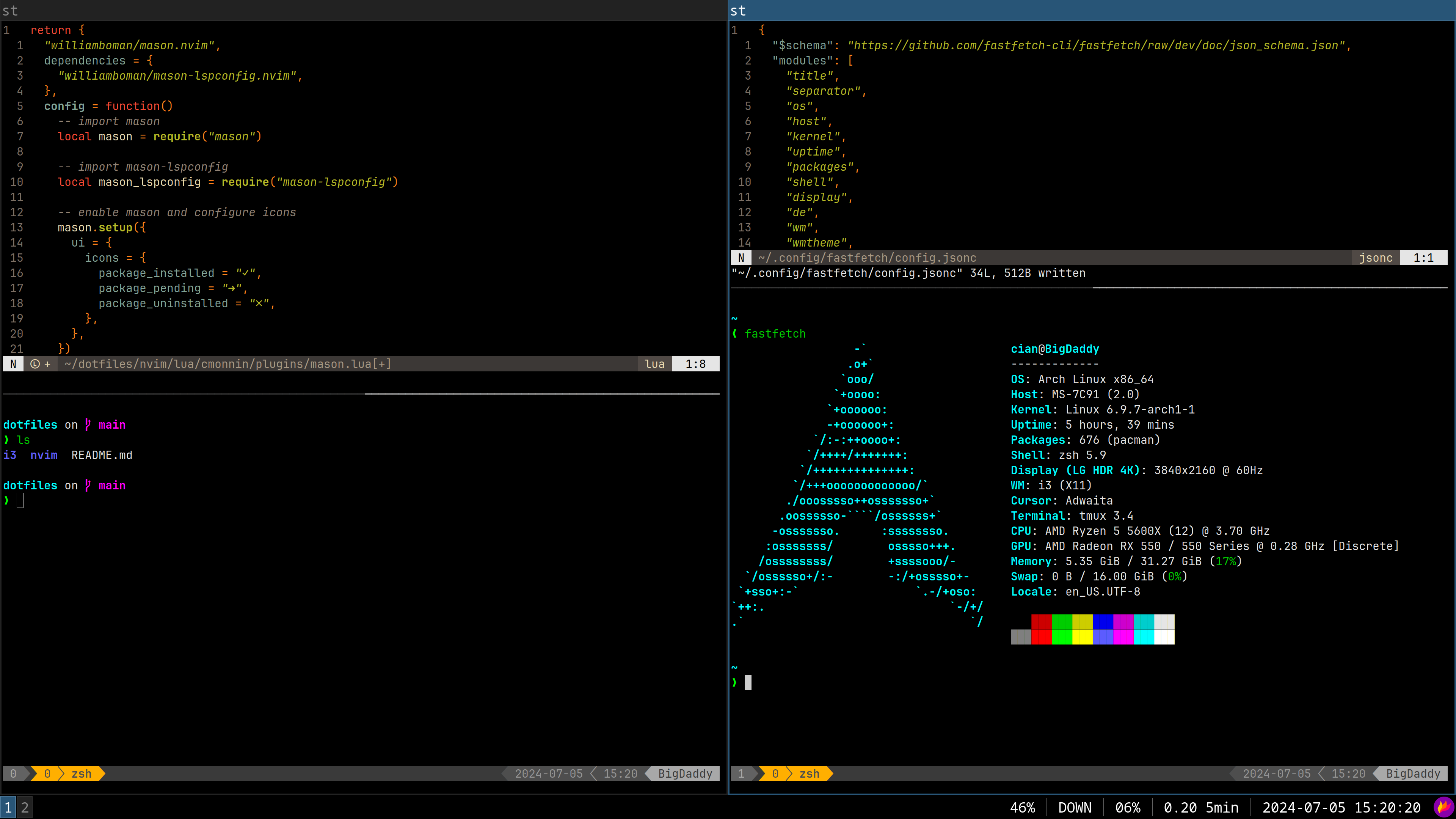Click the lua filetype label in statusline

click(654, 364)
